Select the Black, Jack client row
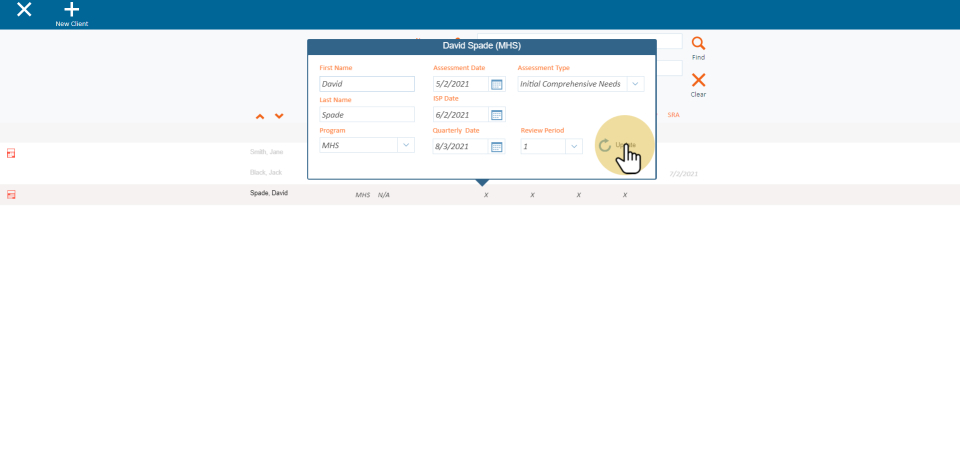The height and width of the screenshot is (470, 960). [x=266, y=172]
